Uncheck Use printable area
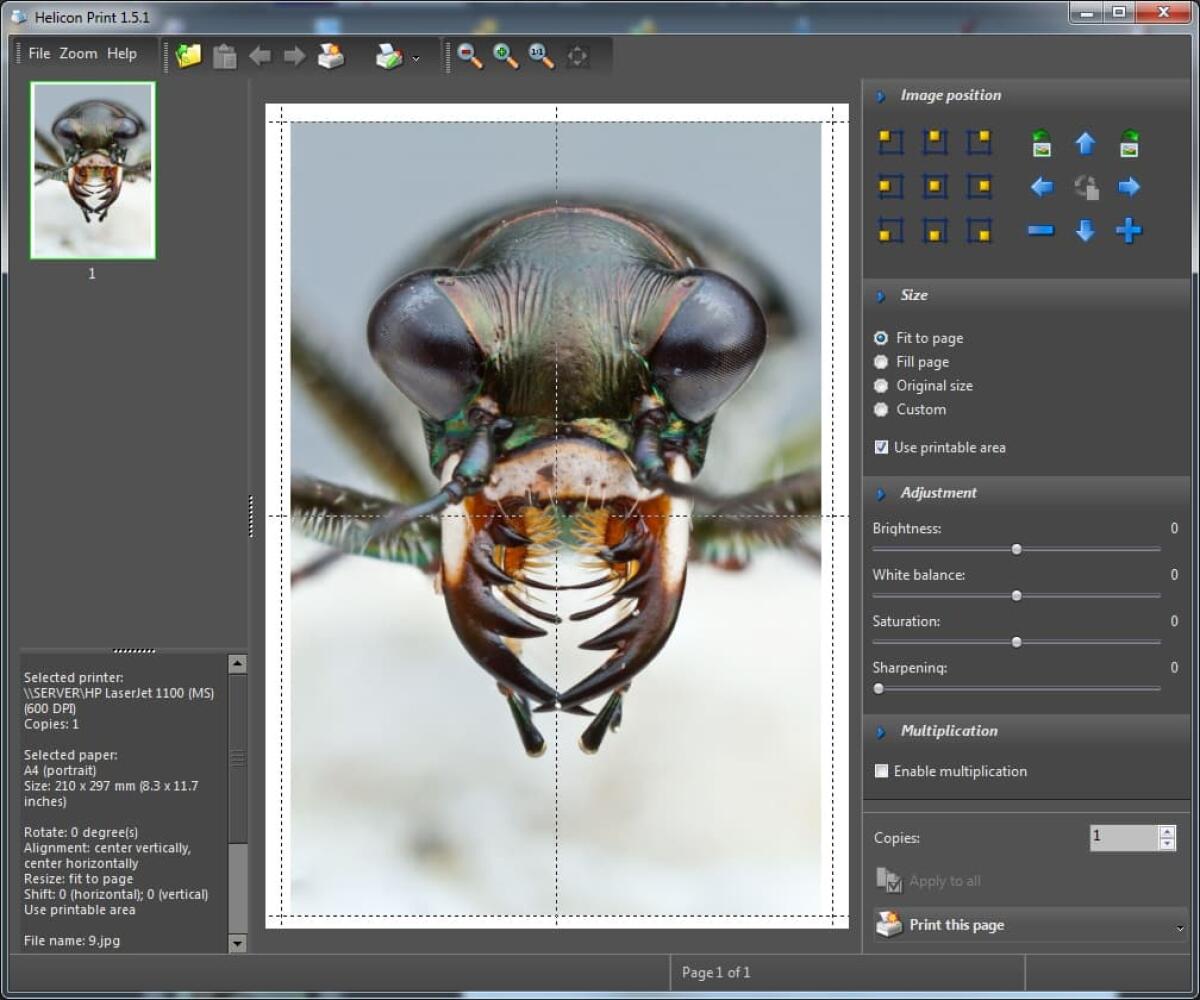 pyautogui.click(x=881, y=447)
